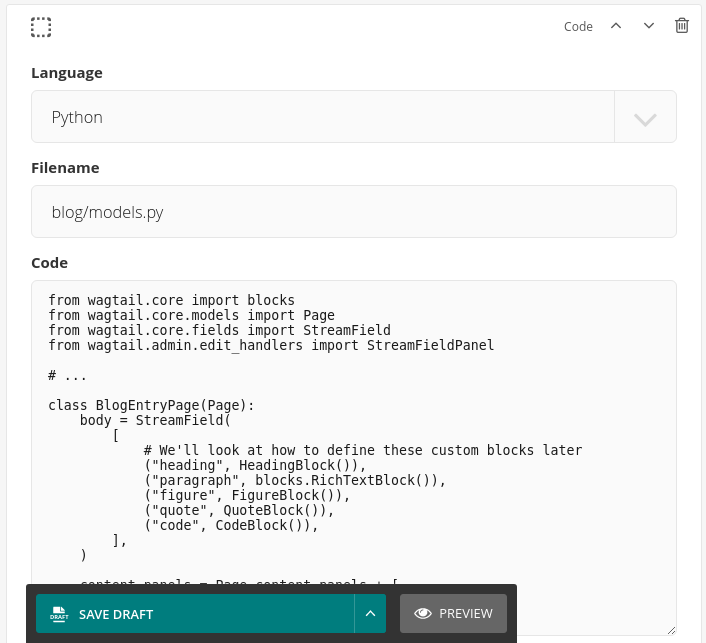
Task: Open the Language dropdown showing Python
Action: 354,117
